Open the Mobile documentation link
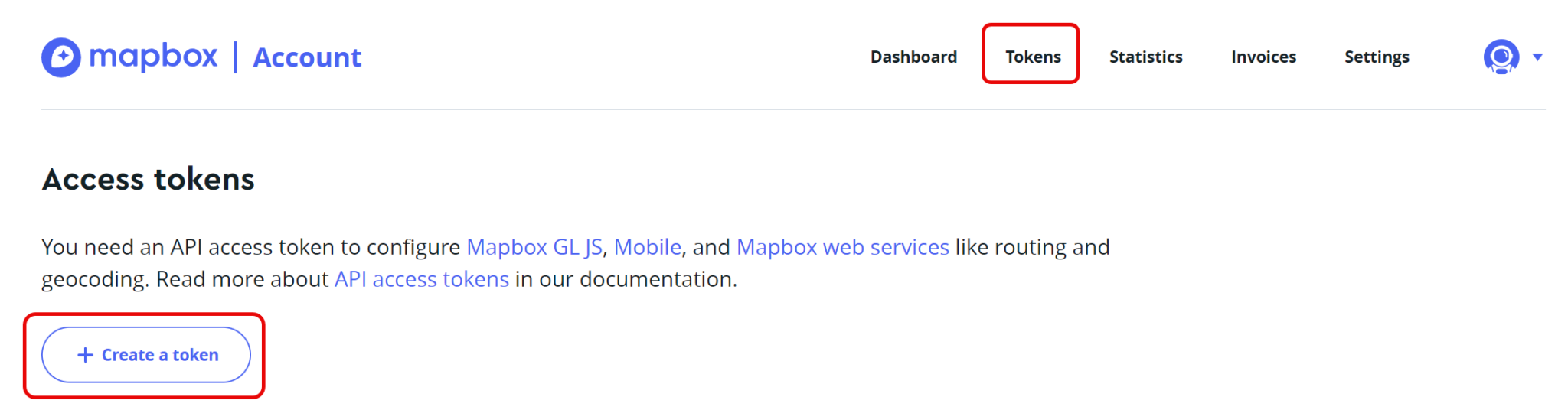 [647, 247]
